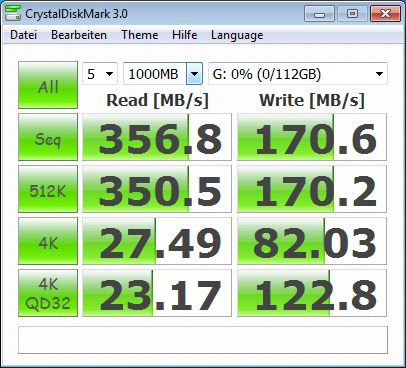The height and width of the screenshot is (368, 406).
Task: Start the 4K benchmark test
Action: point(48,241)
